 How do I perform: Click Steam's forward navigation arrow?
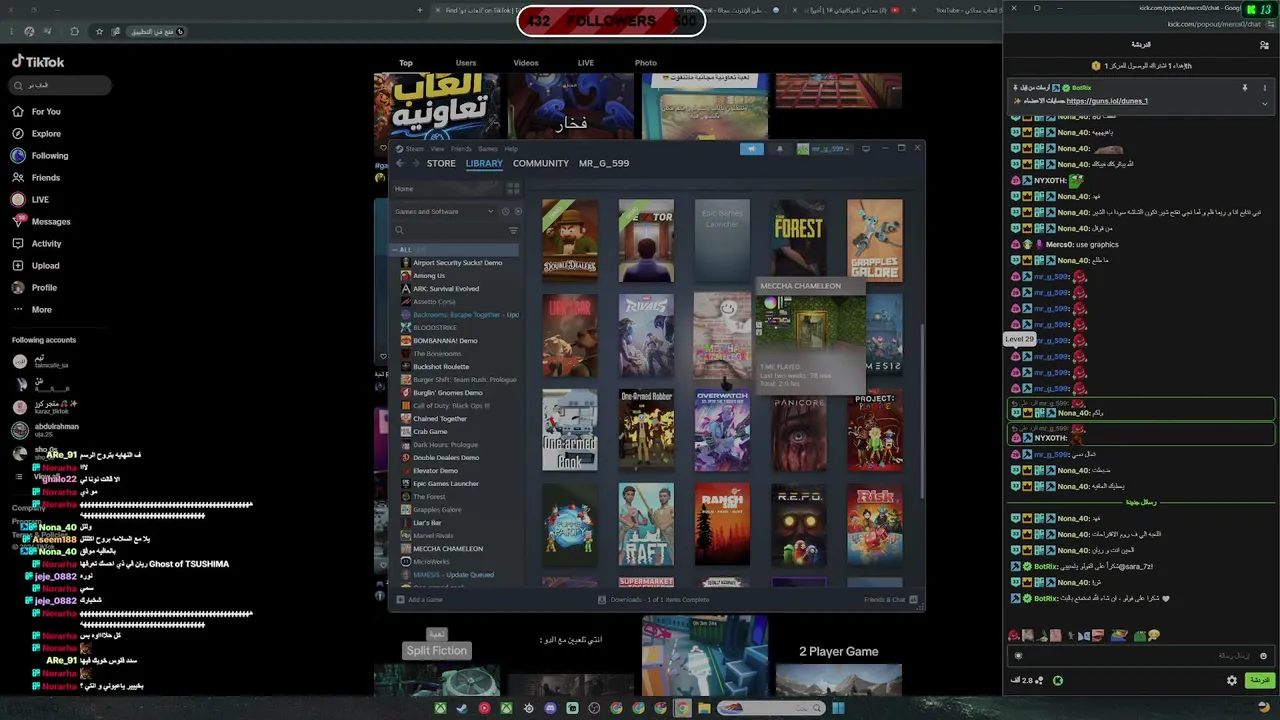pyautogui.click(x=415, y=163)
